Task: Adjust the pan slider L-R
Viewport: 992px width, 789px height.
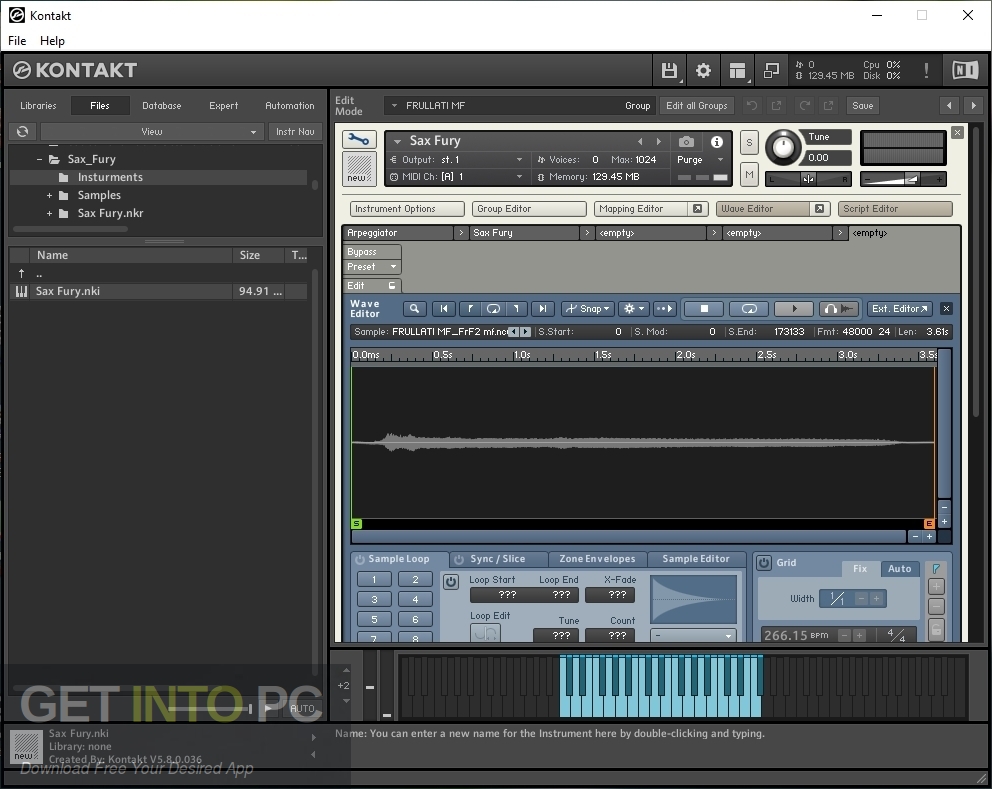Action: pyautogui.click(x=808, y=180)
